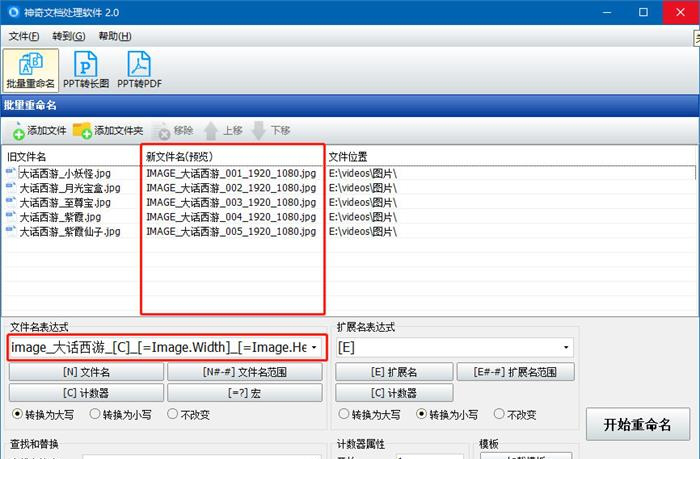
Task: Open the 文件(F) menu
Action: click(24, 36)
